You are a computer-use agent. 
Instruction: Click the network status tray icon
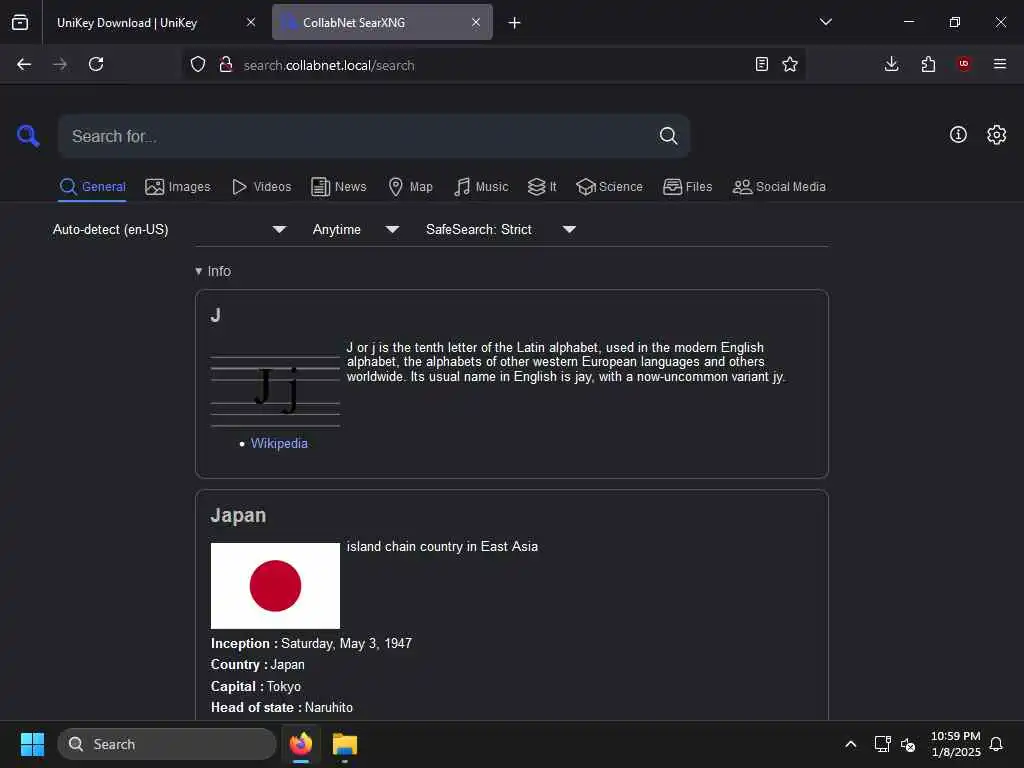pyautogui.click(x=882, y=744)
